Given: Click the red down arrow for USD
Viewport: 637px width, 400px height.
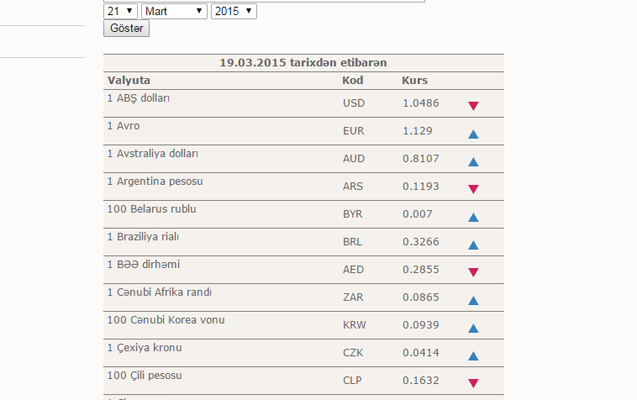Looking at the screenshot, I should (473, 105).
